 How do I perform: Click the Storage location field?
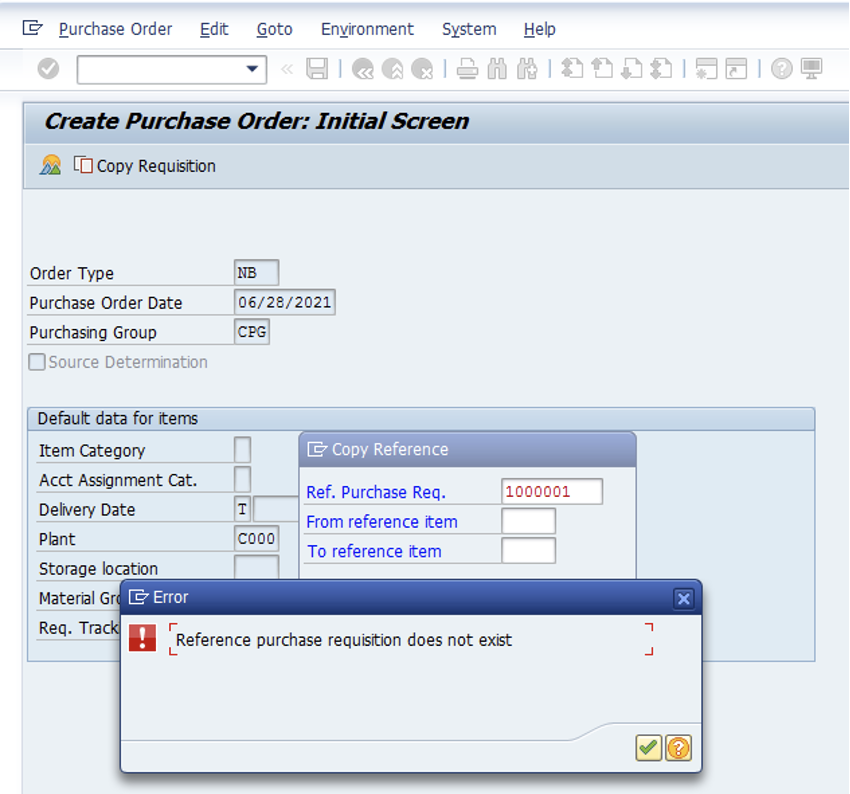coord(256,567)
